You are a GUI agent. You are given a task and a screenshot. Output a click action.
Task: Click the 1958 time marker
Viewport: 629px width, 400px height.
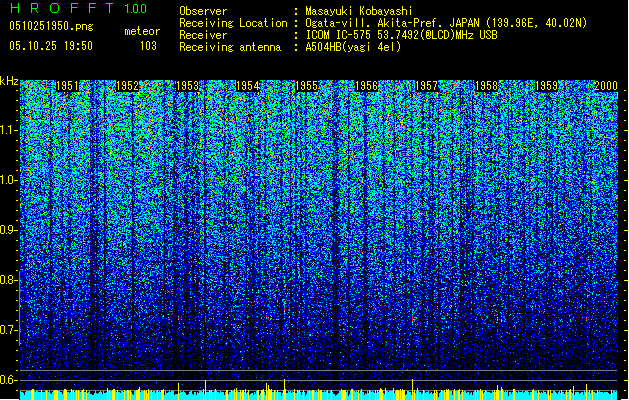click(487, 86)
